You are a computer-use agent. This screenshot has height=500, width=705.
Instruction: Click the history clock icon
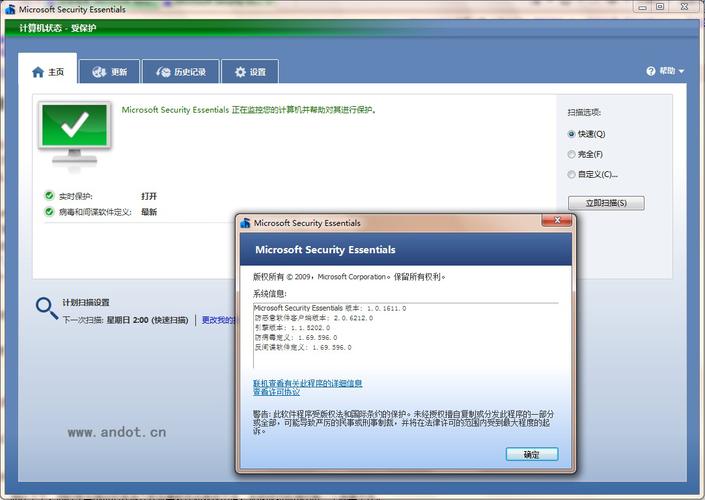[163, 72]
